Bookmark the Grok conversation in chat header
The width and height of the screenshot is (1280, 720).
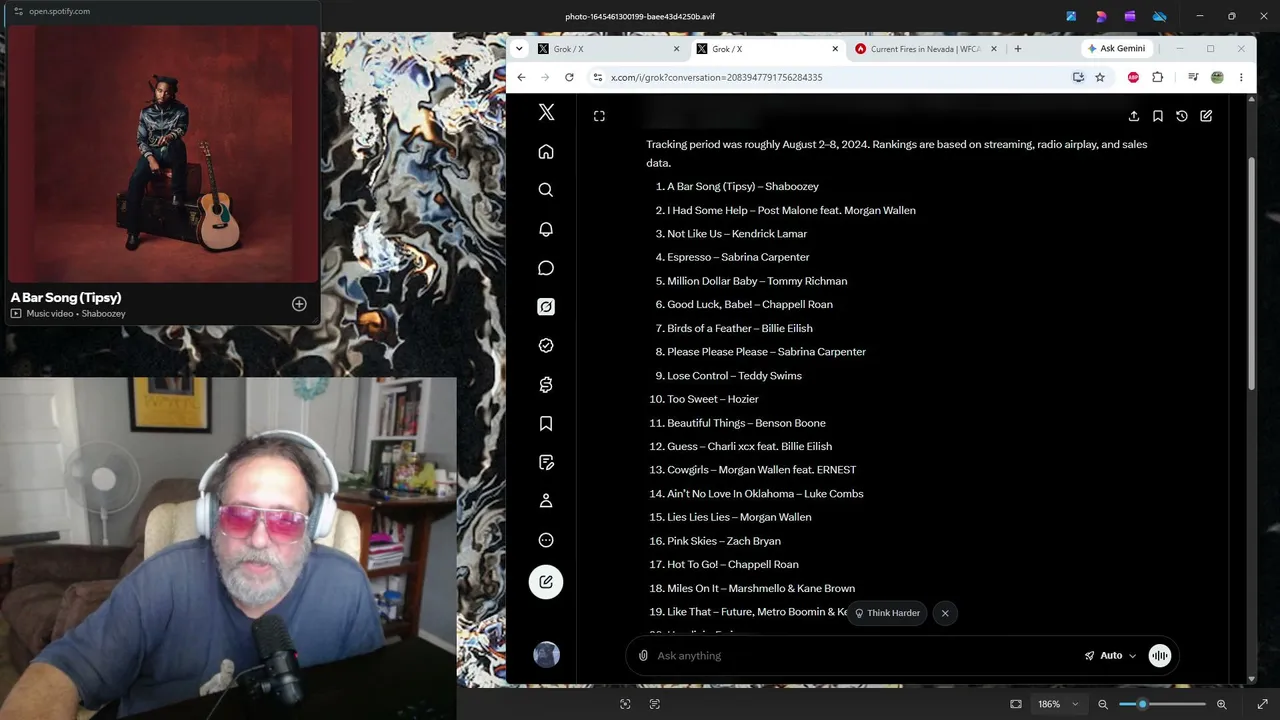pyautogui.click(x=1158, y=116)
